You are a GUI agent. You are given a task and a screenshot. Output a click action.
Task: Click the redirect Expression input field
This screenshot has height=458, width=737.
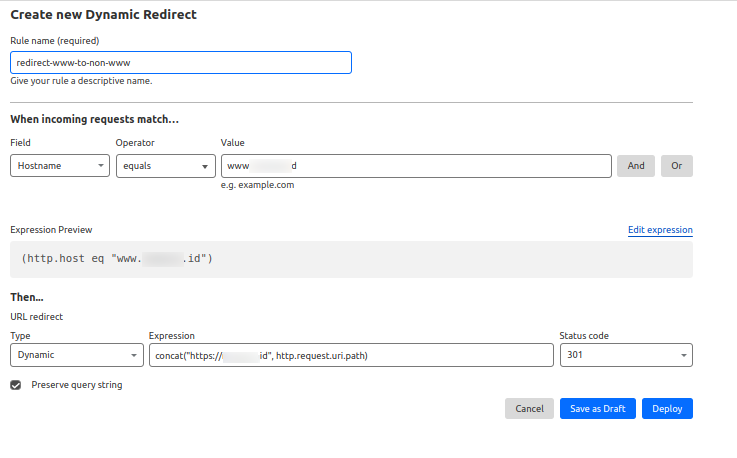(x=352, y=355)
